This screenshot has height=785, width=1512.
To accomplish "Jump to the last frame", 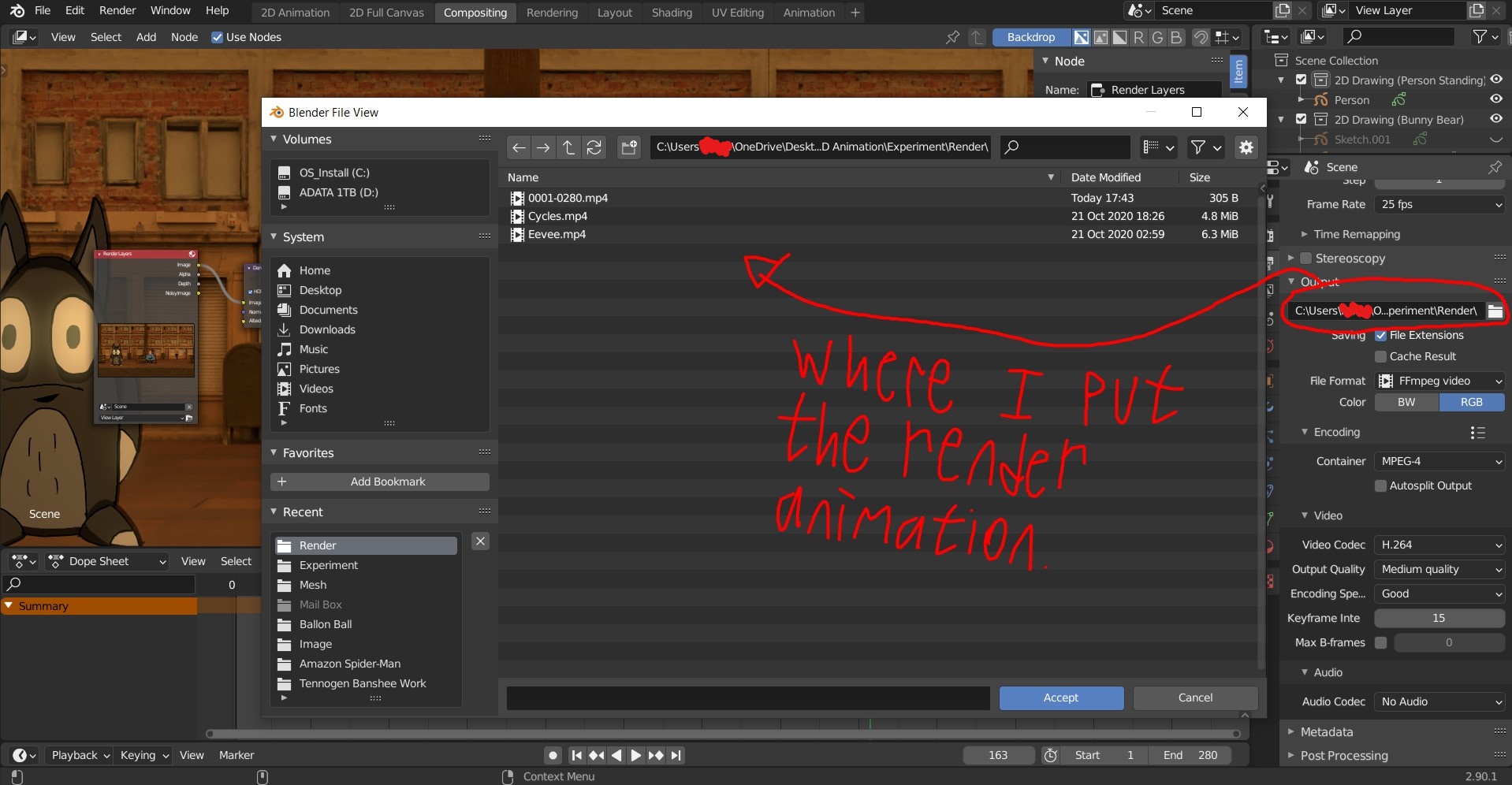I will tap(676, 755).
